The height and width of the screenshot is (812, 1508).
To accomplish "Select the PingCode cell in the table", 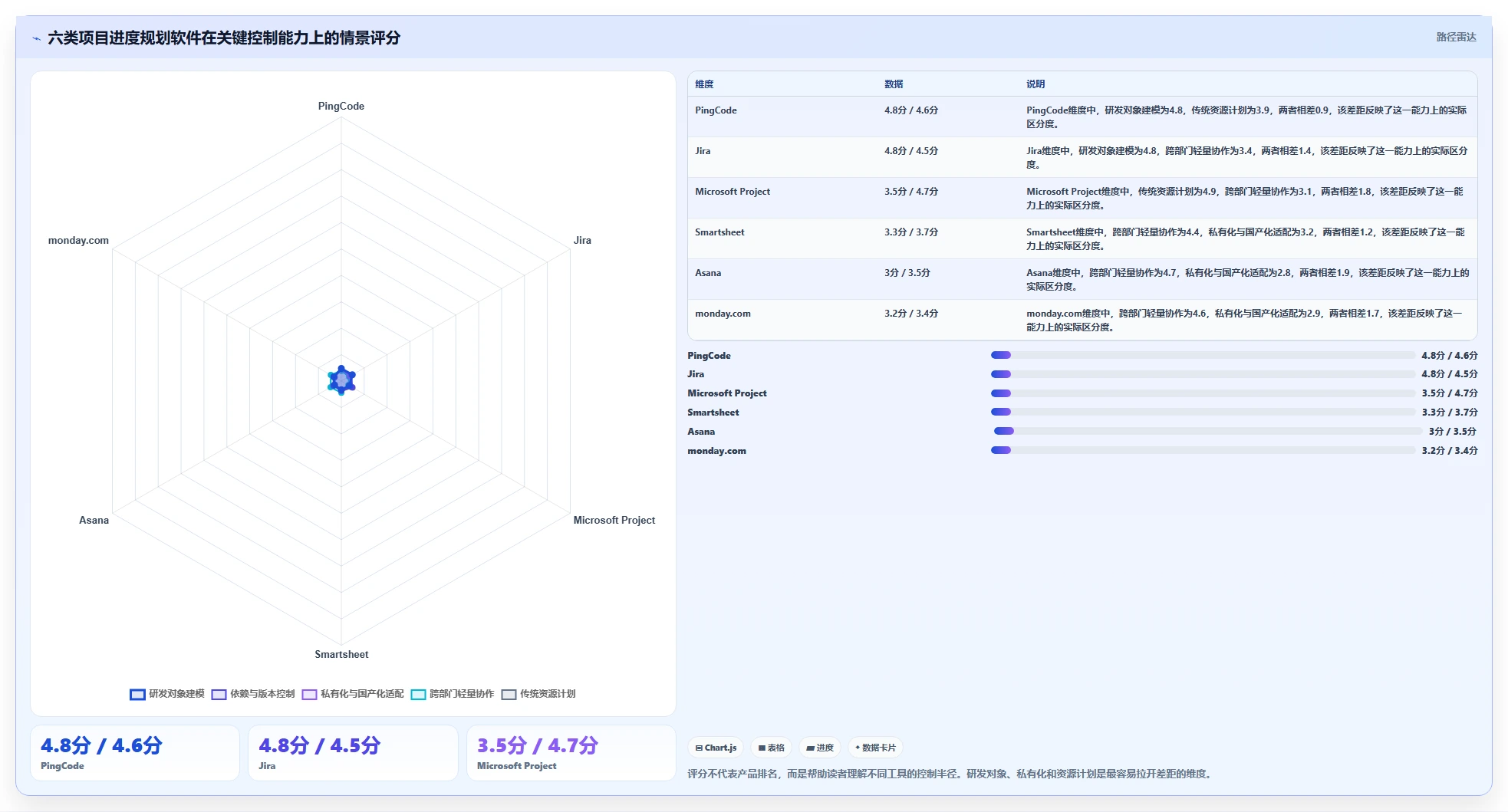I will 782,117.
